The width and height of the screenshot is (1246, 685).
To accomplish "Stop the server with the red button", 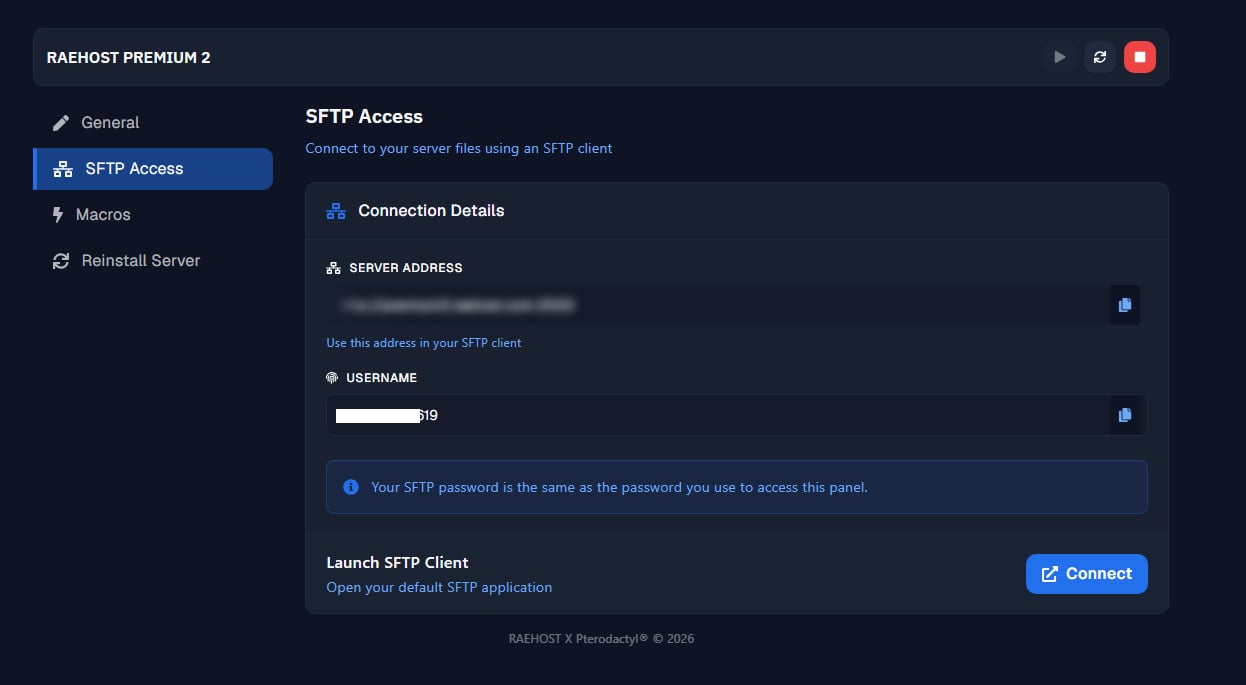I will [1140, 57].
